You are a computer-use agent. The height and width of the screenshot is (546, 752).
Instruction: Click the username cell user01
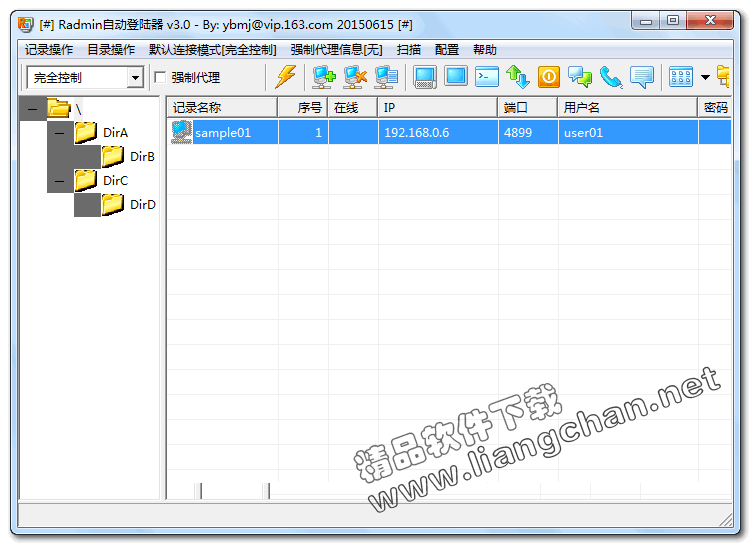(x=628, y=132)
